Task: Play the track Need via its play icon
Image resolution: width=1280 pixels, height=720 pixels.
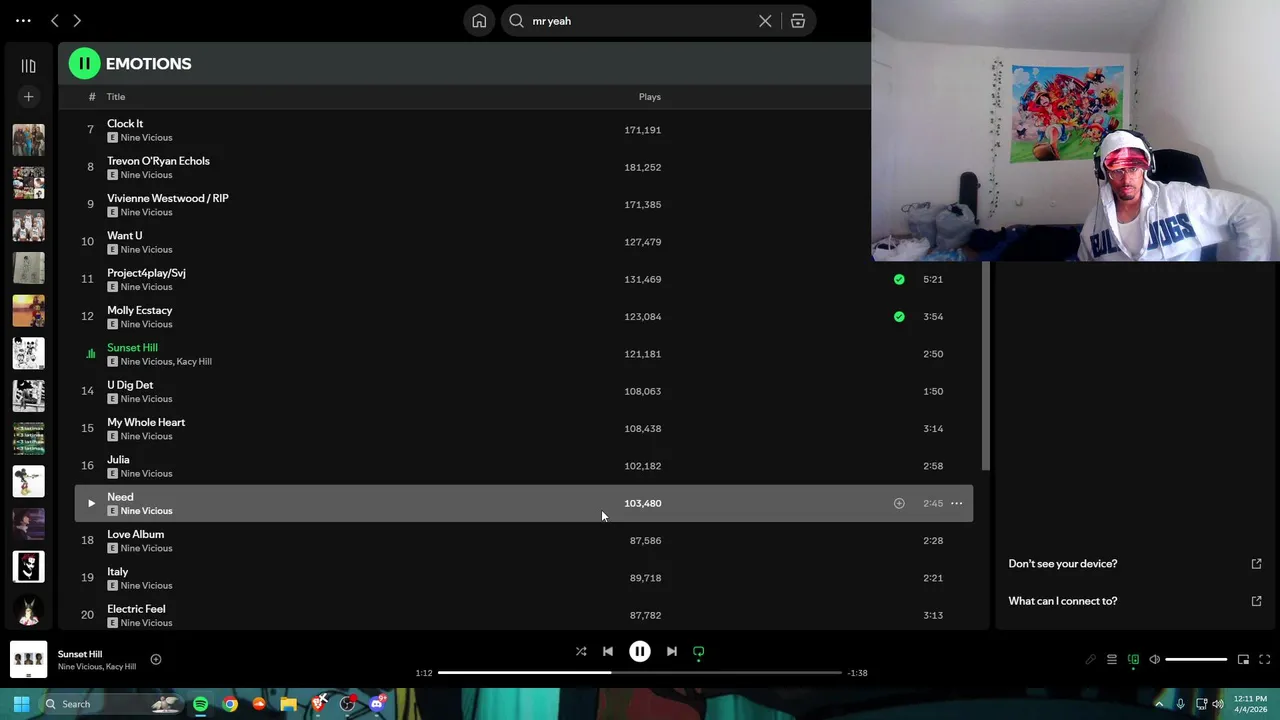Action: click(x=91, y=503)
